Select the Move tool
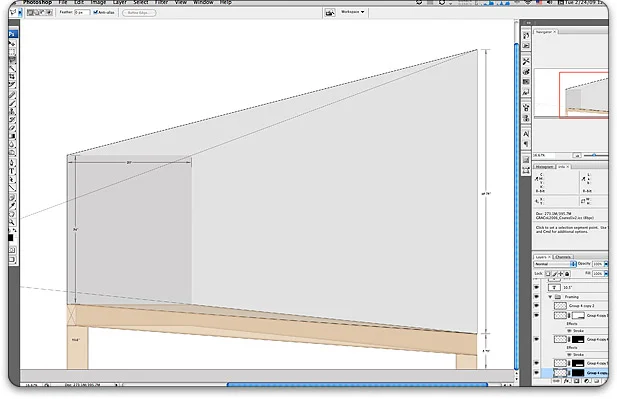617x399 pixels. coord(12,43)
